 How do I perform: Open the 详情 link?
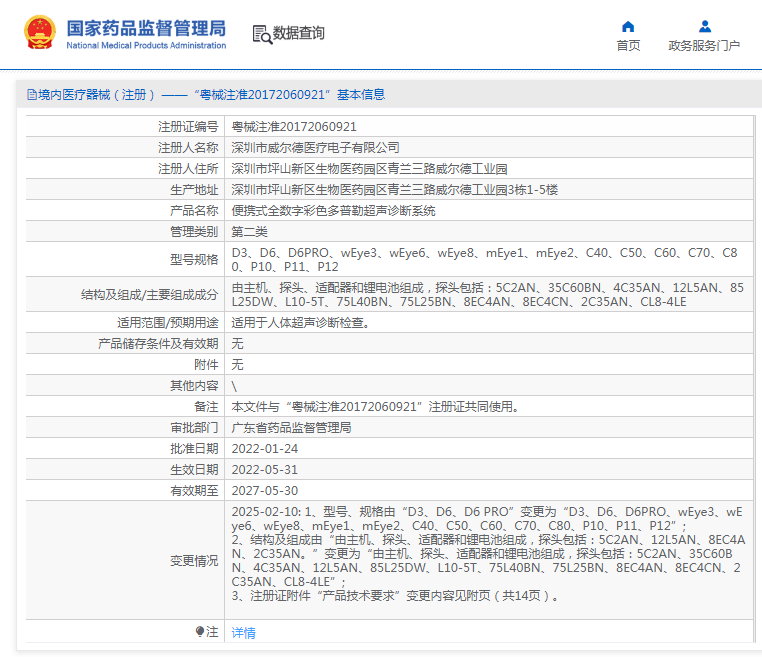coord(243,632)
